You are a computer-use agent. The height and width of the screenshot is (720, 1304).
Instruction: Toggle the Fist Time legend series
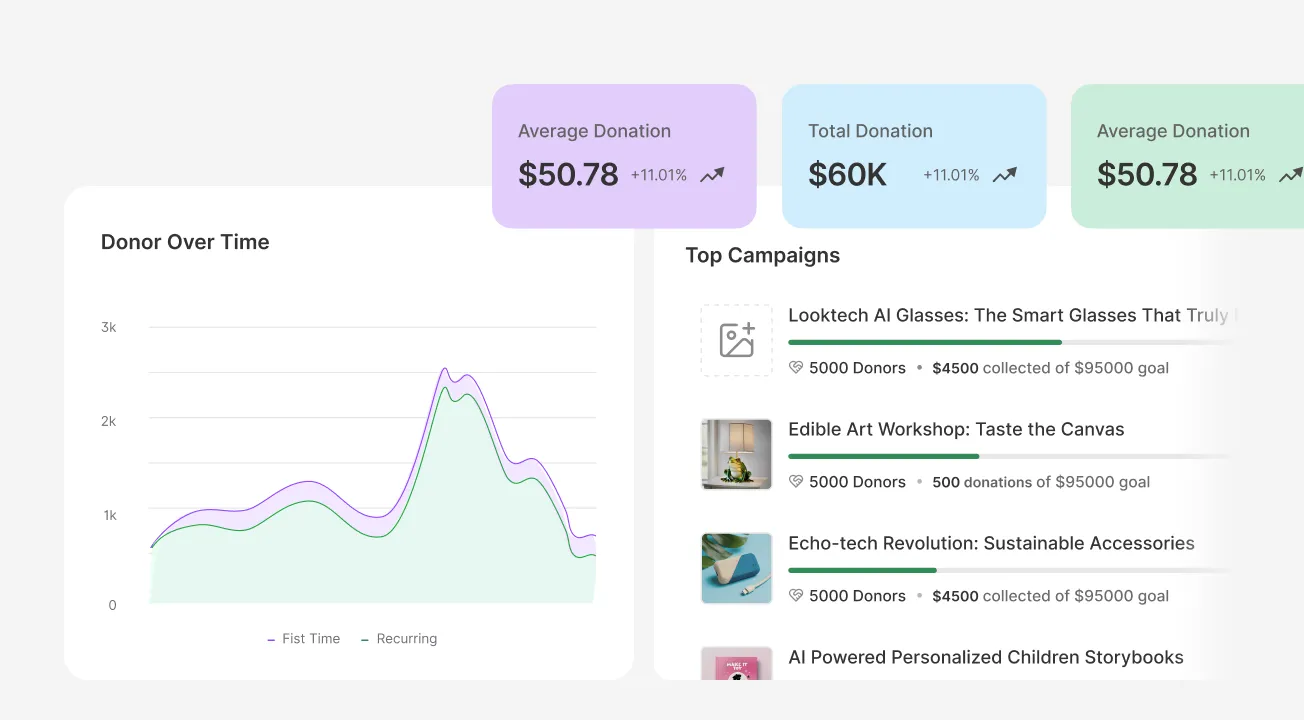pyautogui.click(x=304, y=639)
